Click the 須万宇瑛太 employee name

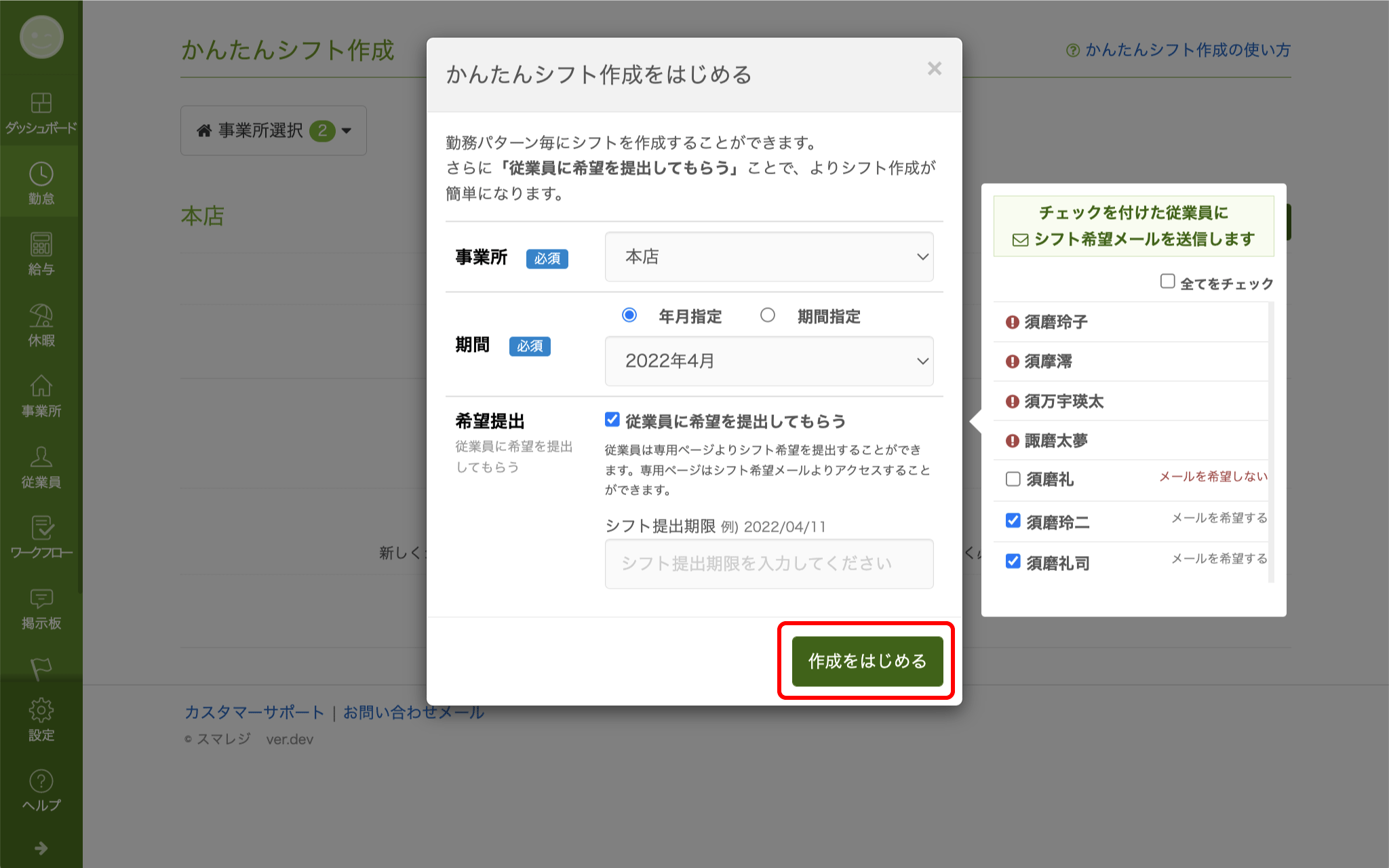[1064, 401]
